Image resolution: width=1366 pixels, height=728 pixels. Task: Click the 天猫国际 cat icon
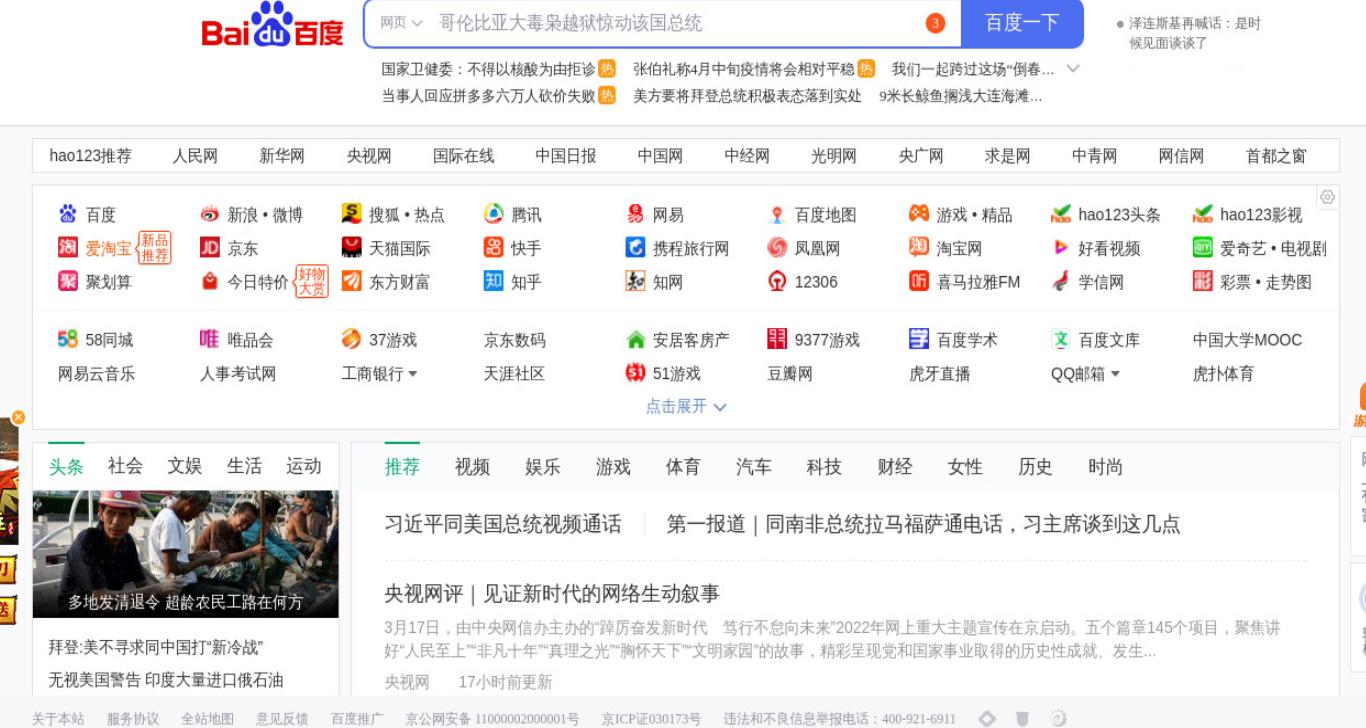coord(351,247)
